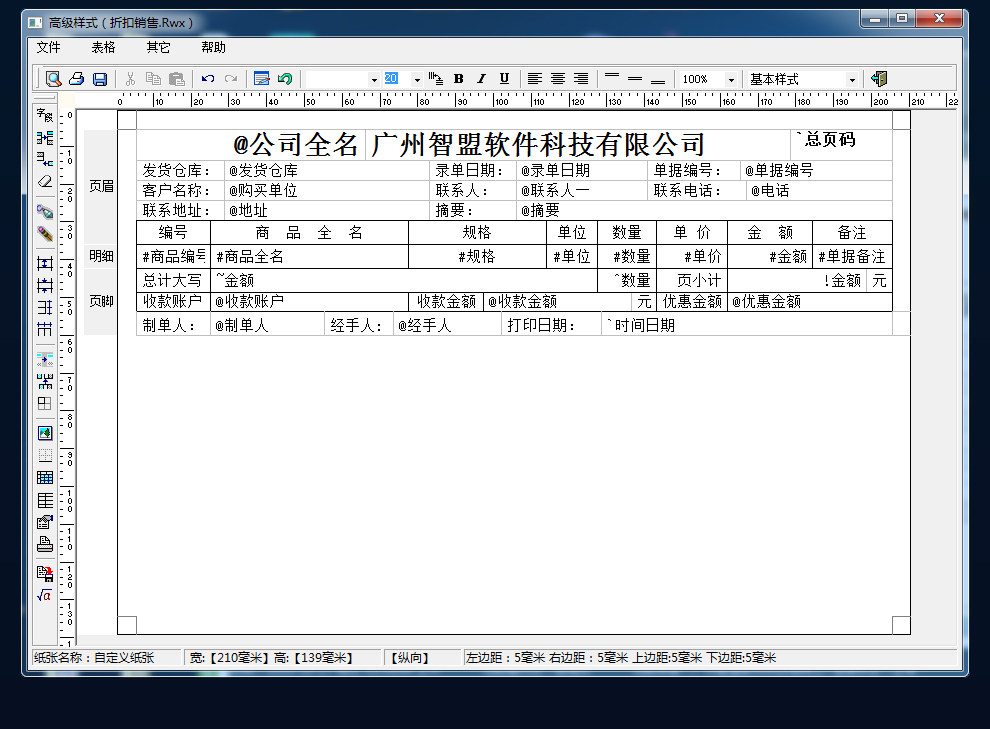Select the @录单日期 cell

coord(581,170)
